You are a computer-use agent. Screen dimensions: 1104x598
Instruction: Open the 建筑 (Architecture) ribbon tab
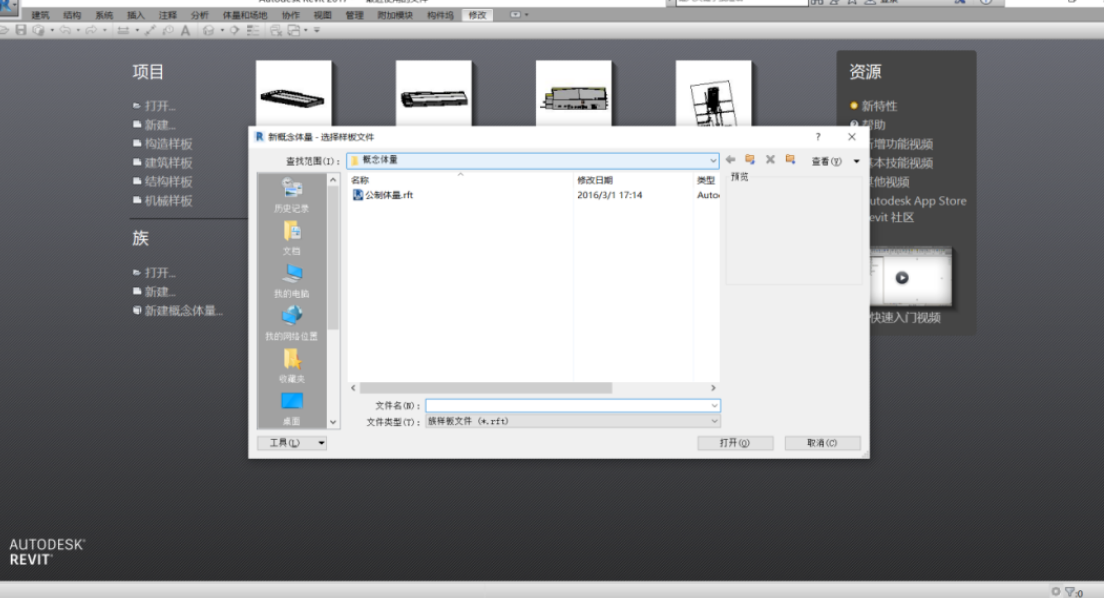pyautogui.click(x=41, y=15)
